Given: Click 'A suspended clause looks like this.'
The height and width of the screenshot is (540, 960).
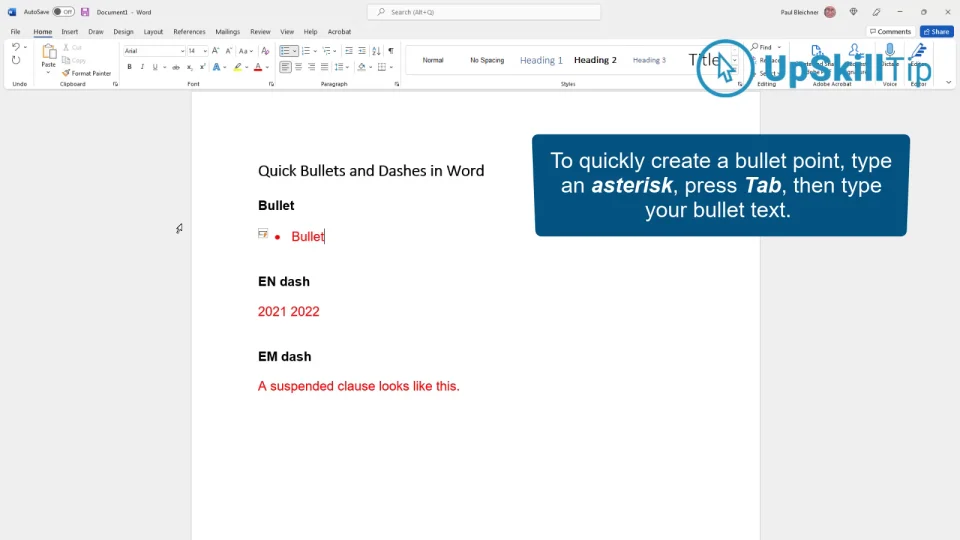Looking at the screenshot, I should pyautogui.click(x=358, y=386).
